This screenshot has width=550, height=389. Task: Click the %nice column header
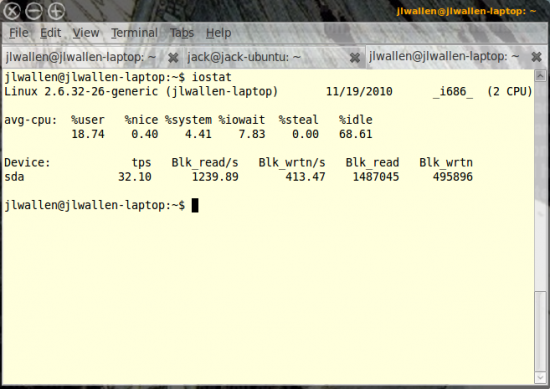pos(141,120)
